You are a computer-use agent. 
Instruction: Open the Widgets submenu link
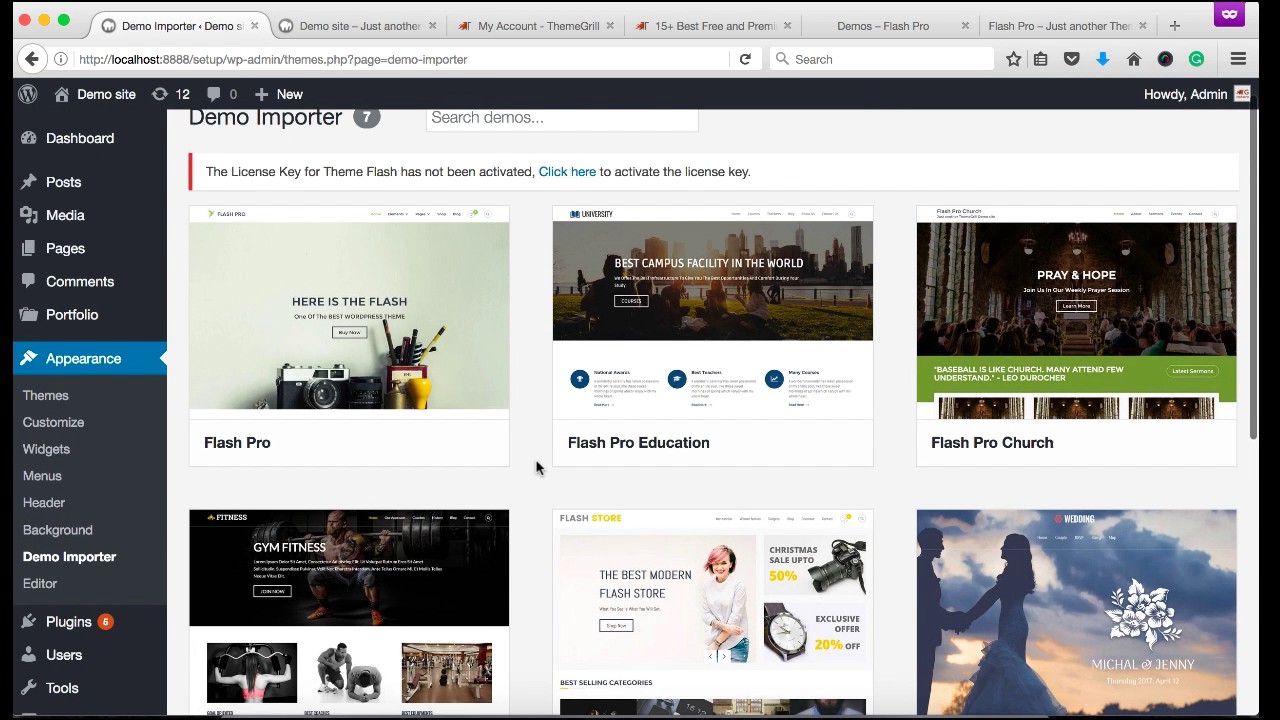(47, 449)
